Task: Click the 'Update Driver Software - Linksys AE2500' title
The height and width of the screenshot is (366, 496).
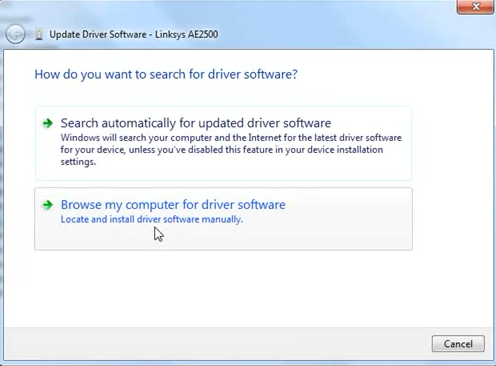Action: tap(134, 34)
